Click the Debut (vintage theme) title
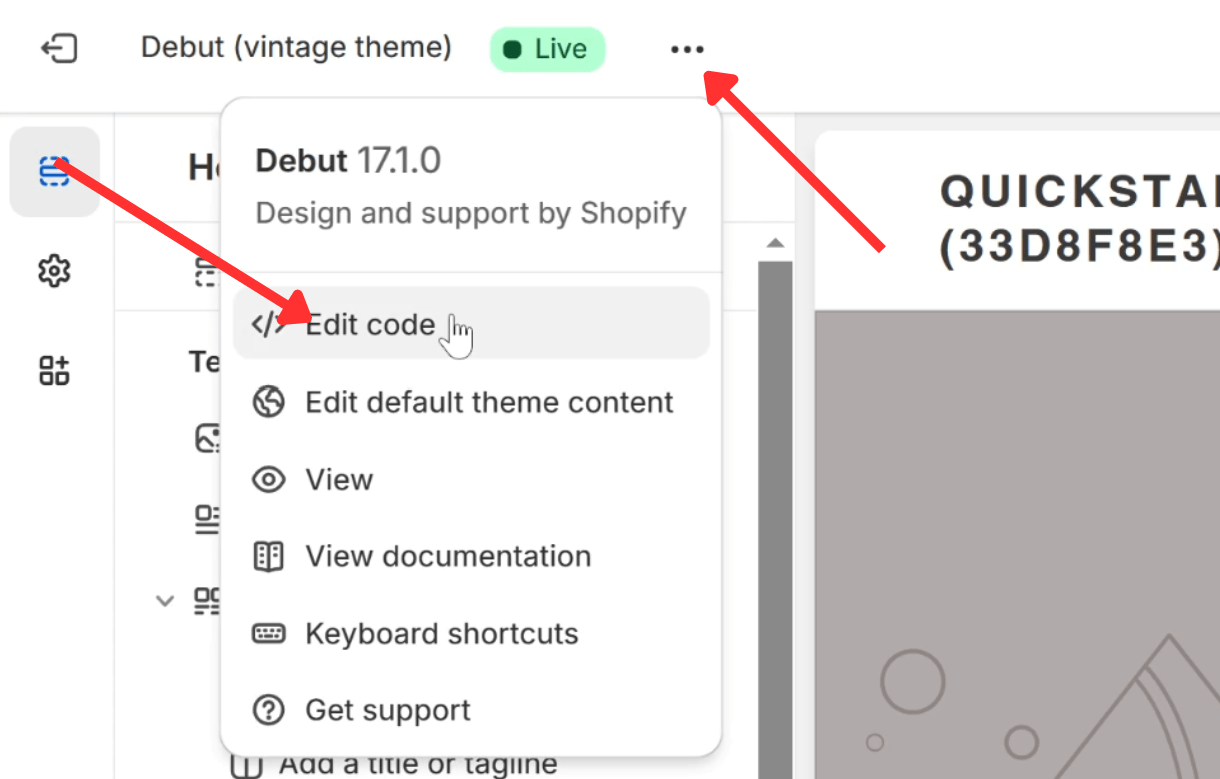Image resolution: width=1220 pixels, height=779 pixels. [296, 47]
